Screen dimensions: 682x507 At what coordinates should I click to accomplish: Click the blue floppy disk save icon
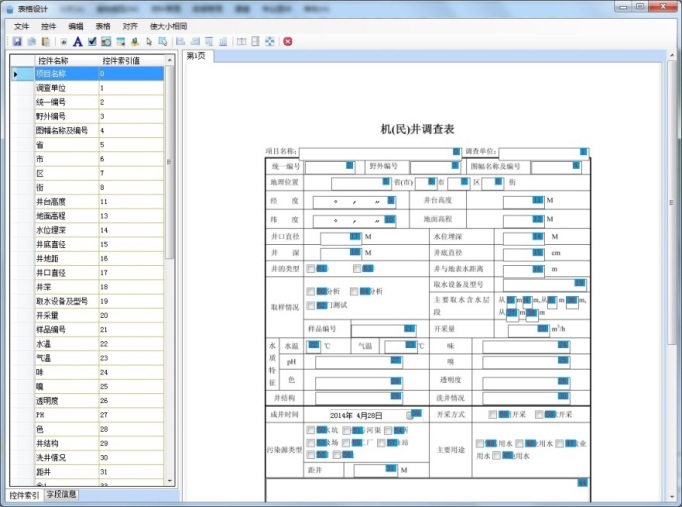point(17,42)
